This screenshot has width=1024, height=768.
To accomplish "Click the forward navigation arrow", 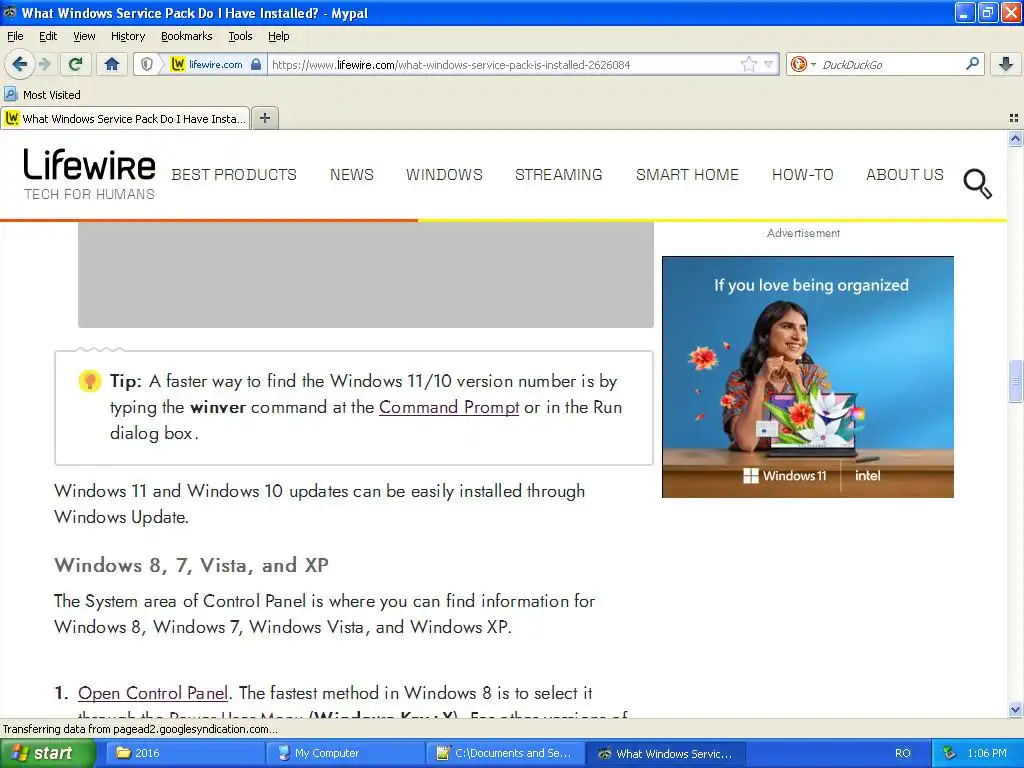I will click(x=44, y=64).
